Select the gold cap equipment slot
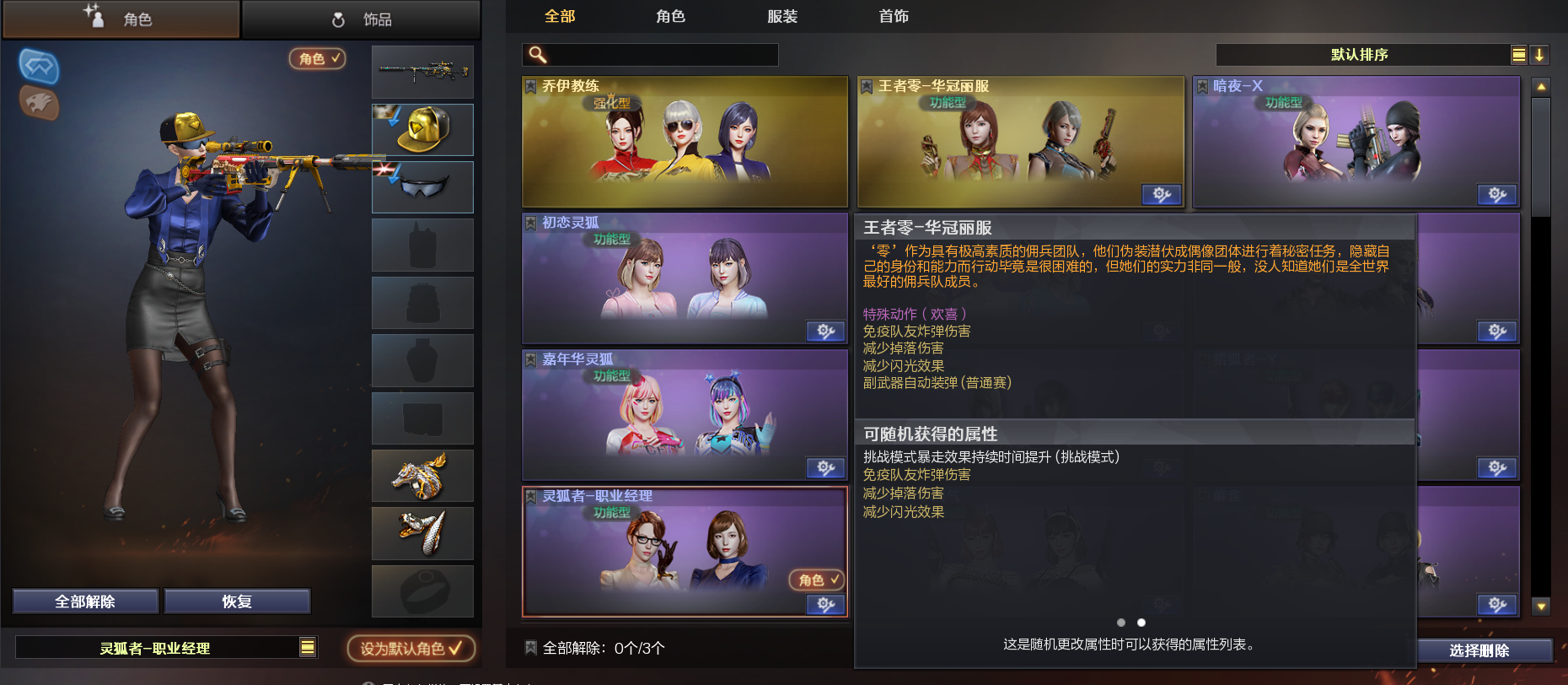The height and width of the screenshot is (685, 1568). click(x=422, y=130)
